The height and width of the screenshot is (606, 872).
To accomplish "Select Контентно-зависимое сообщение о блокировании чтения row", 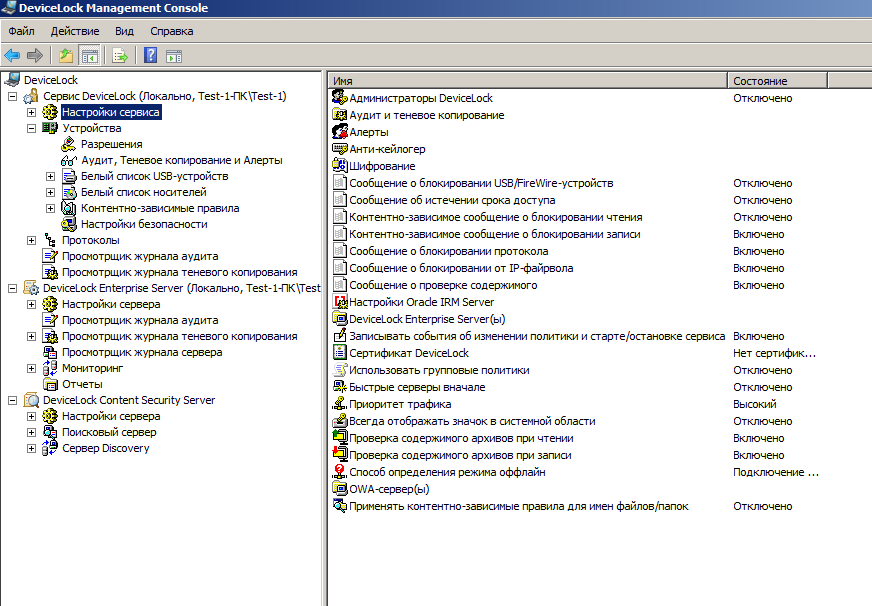I will pyautogui.click(x=496, y=217).
